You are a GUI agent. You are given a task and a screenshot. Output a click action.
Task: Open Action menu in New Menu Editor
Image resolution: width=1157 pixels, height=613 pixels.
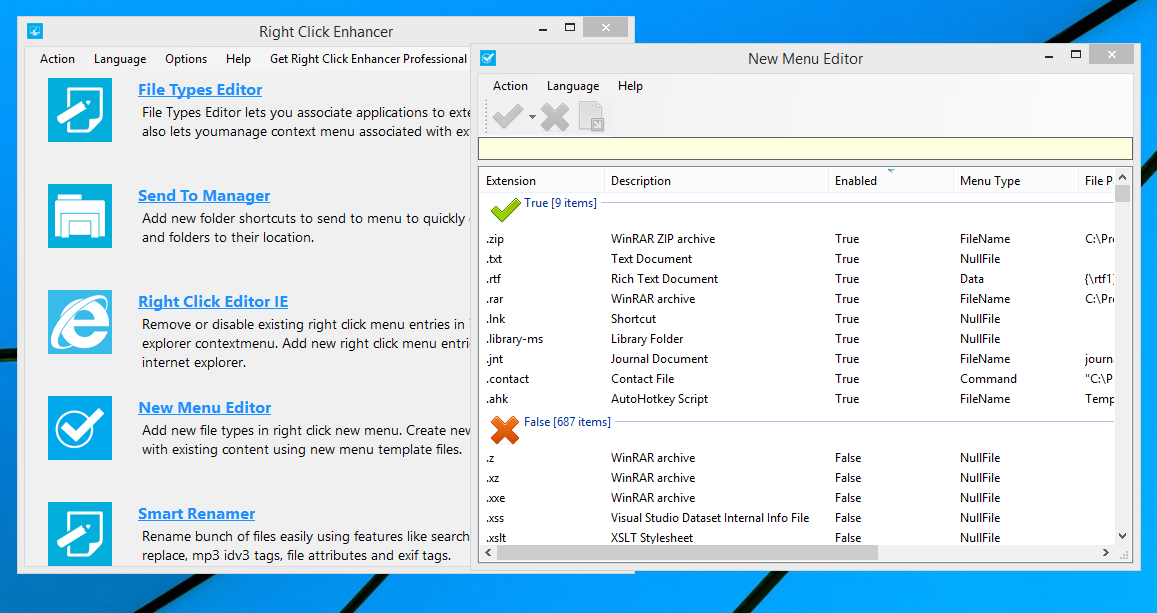[510, 86]
